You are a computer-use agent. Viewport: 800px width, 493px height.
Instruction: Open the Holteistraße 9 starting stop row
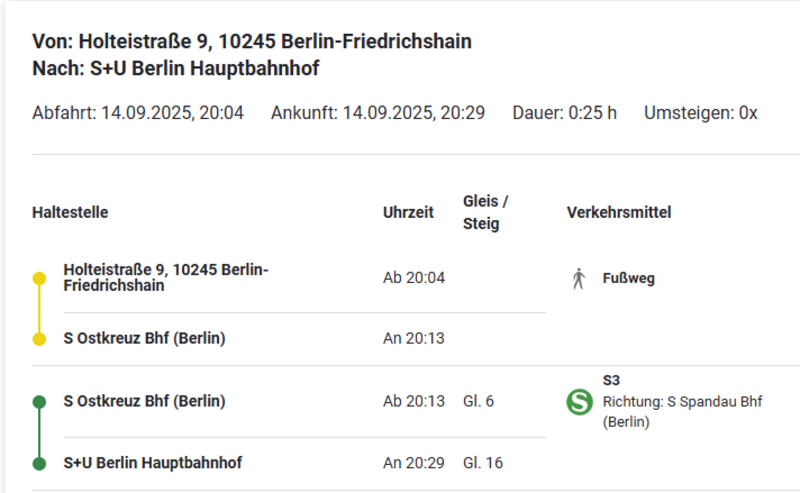point(166,277)
